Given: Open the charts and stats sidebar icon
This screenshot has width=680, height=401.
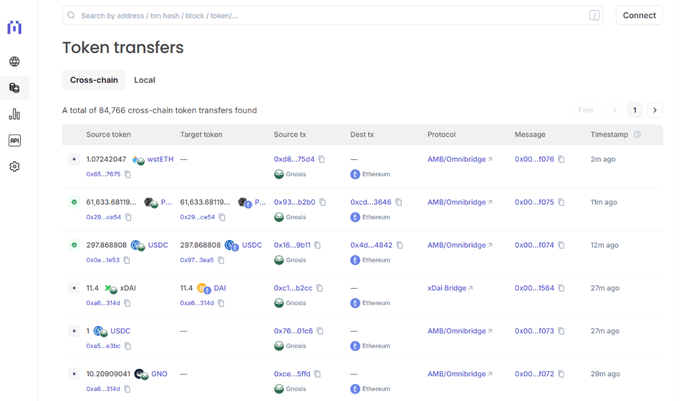Looking at the screenshot, I should (x=14, y=114).
